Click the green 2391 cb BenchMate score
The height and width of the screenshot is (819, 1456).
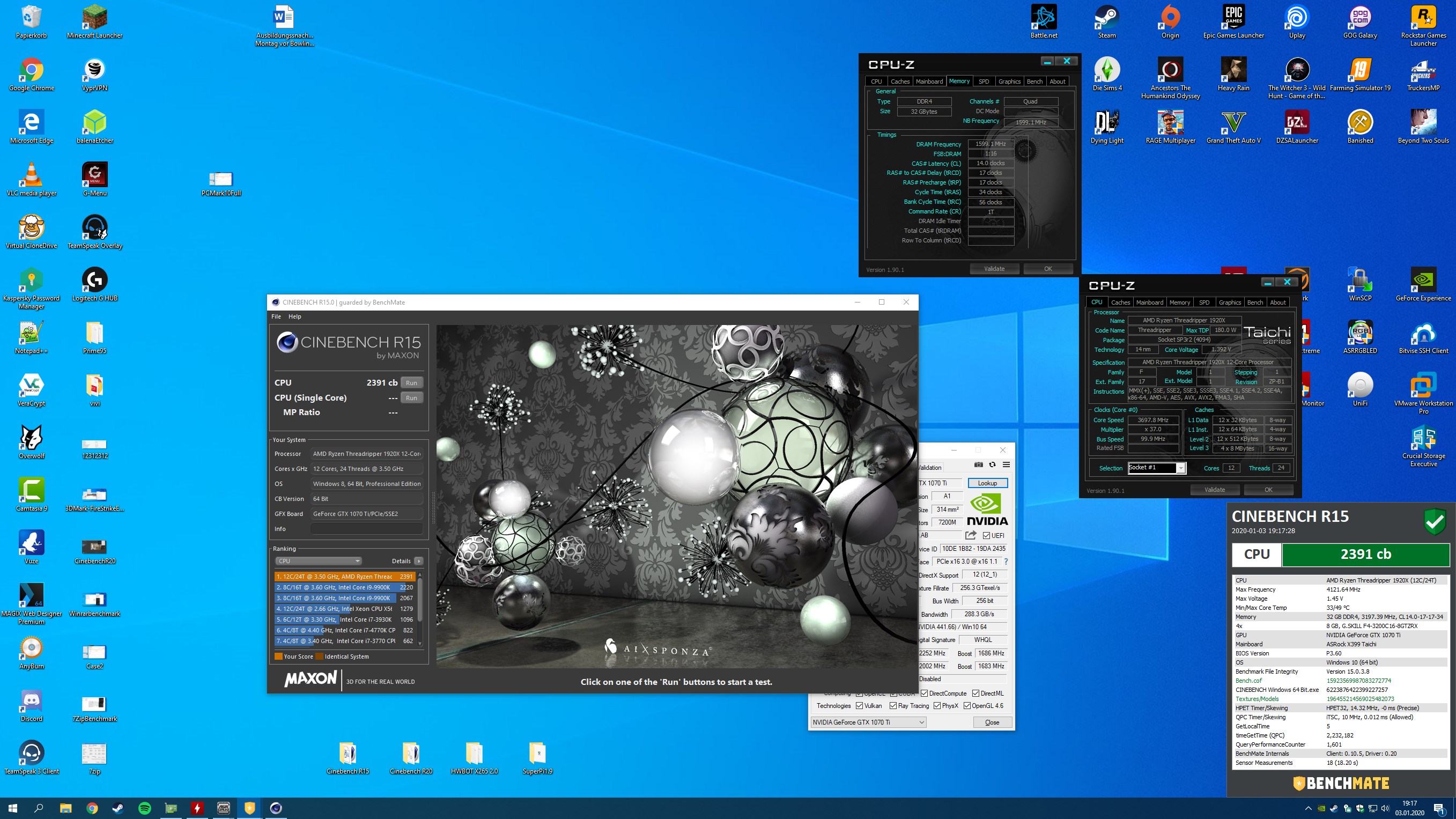1365,555
